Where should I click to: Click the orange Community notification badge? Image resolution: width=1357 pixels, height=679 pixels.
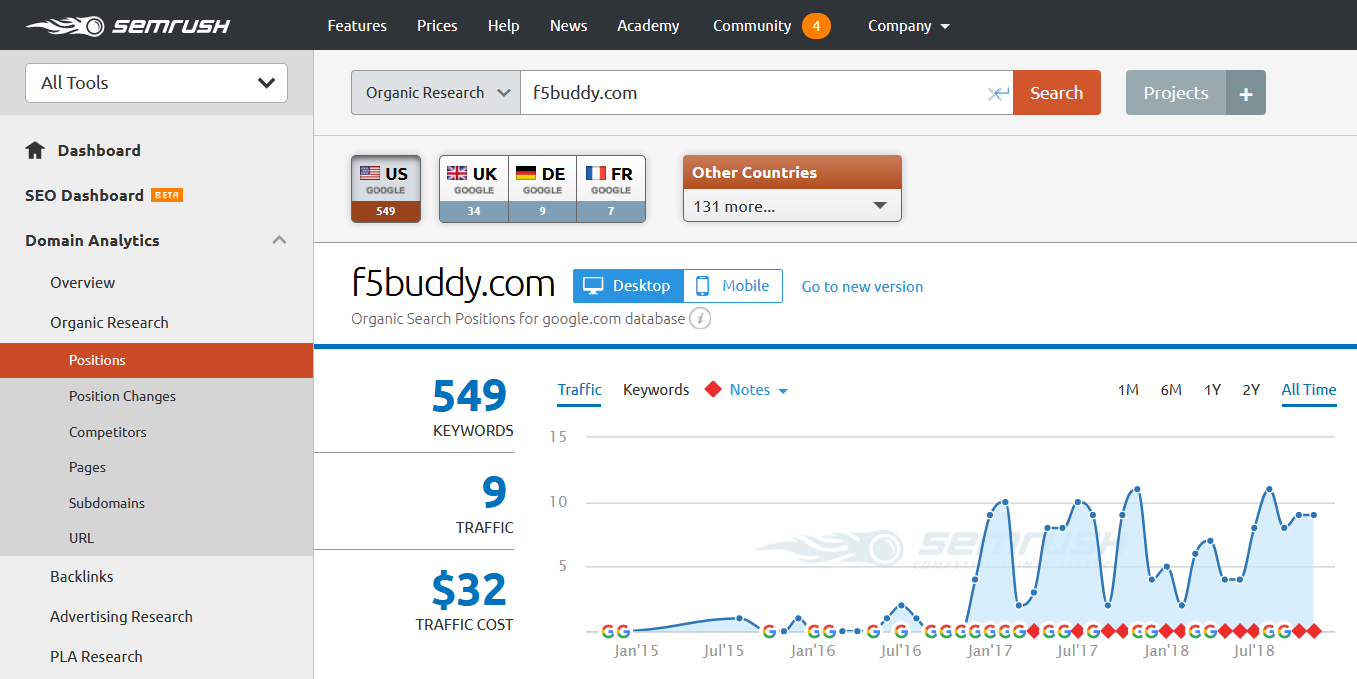[x=816, y=26]
